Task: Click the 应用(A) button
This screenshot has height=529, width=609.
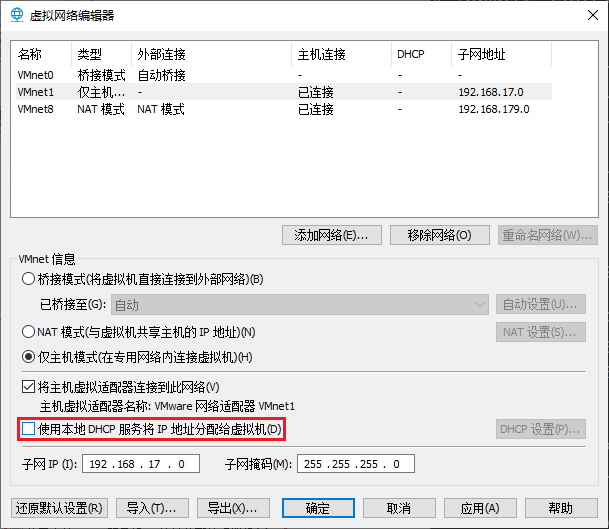Action: [x=480, y=508]
